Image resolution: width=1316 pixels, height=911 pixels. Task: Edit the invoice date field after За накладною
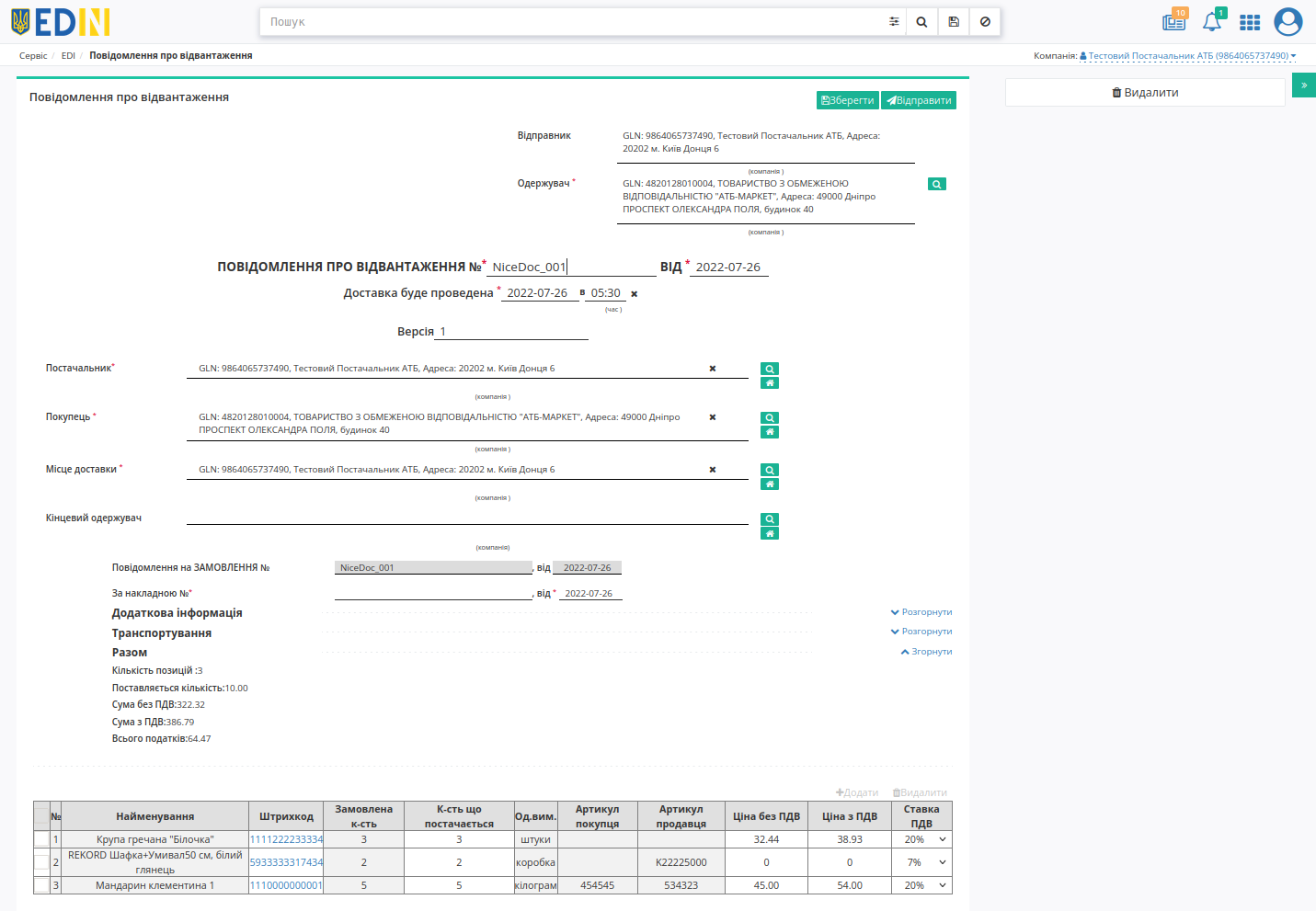[589, 593]
